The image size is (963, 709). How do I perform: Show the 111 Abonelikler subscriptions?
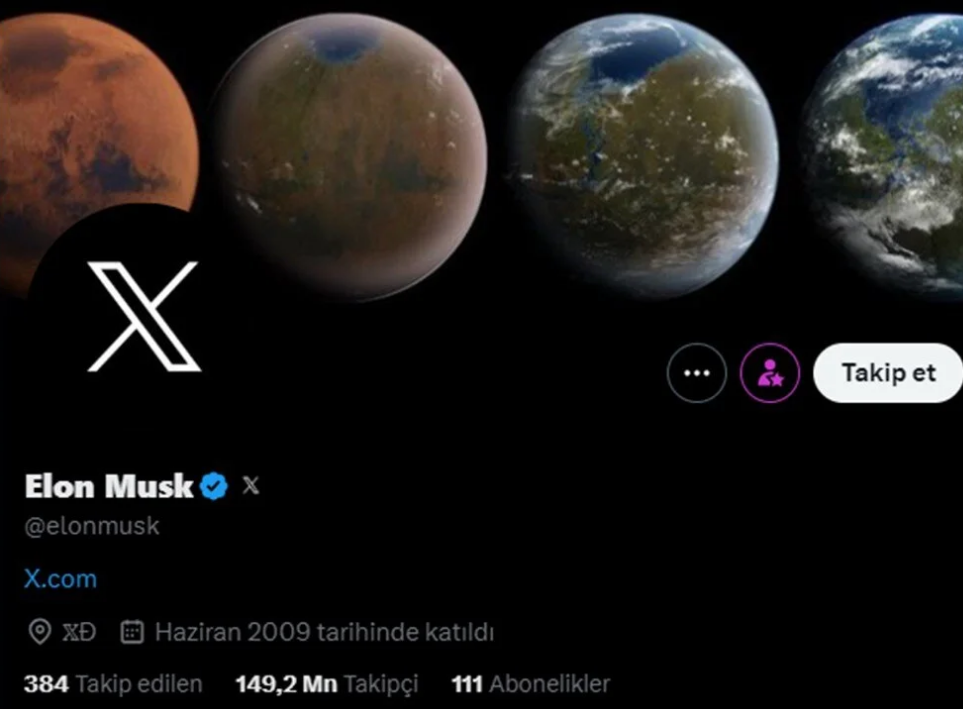(x=531, y=684)
